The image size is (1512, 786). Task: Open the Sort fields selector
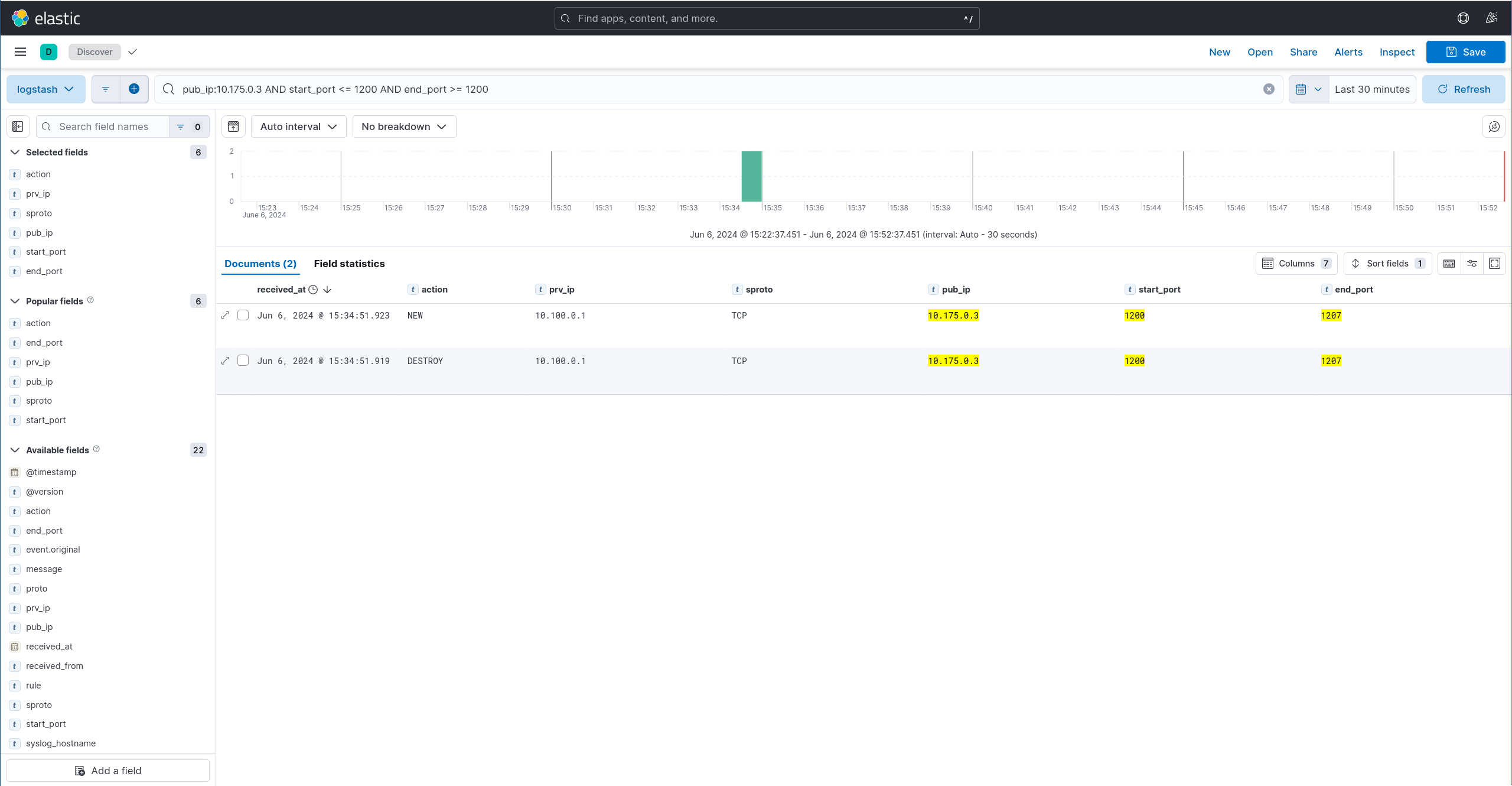point(1387,264)
